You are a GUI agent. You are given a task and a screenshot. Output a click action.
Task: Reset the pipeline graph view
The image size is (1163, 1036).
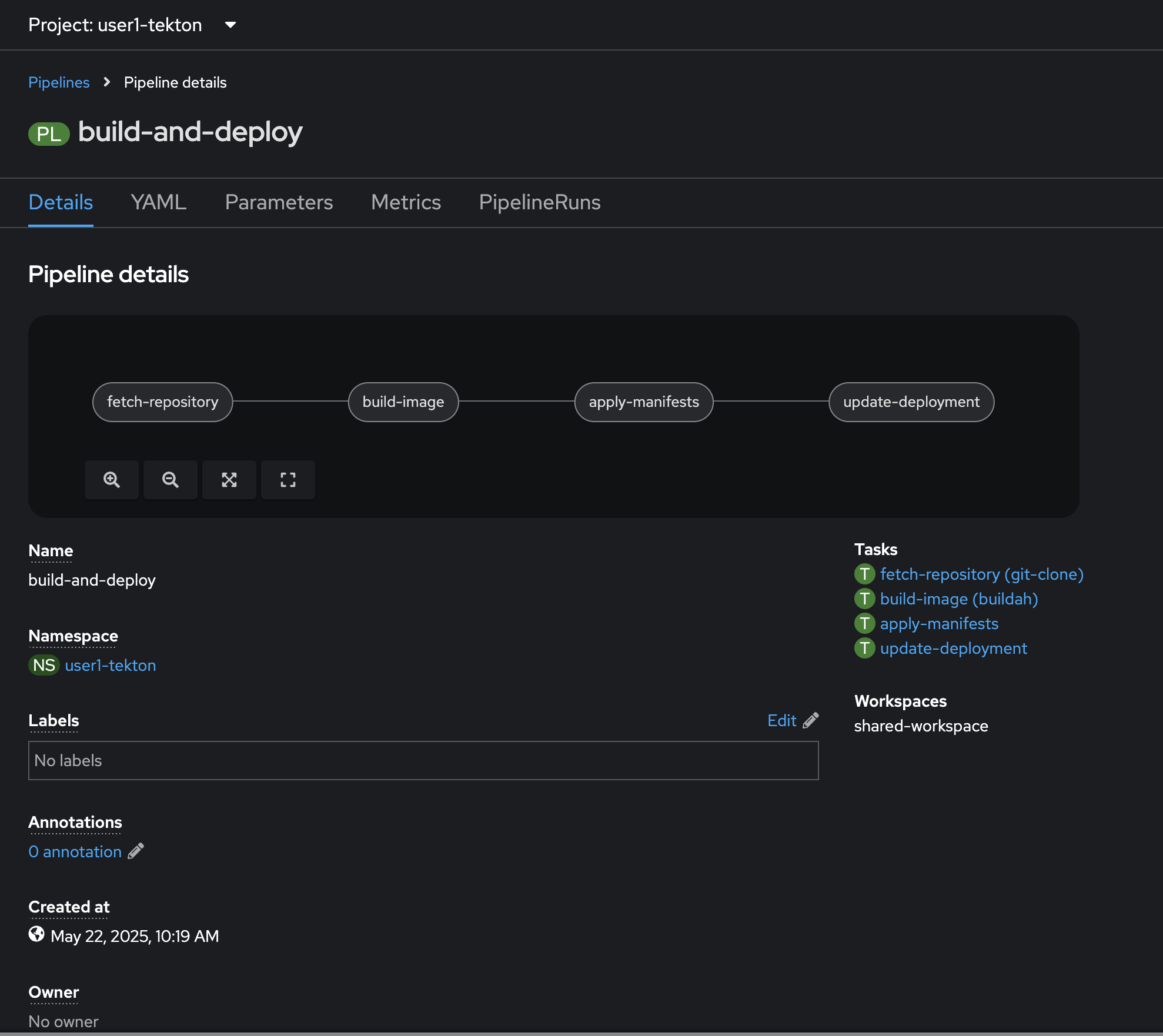point(288,480)
